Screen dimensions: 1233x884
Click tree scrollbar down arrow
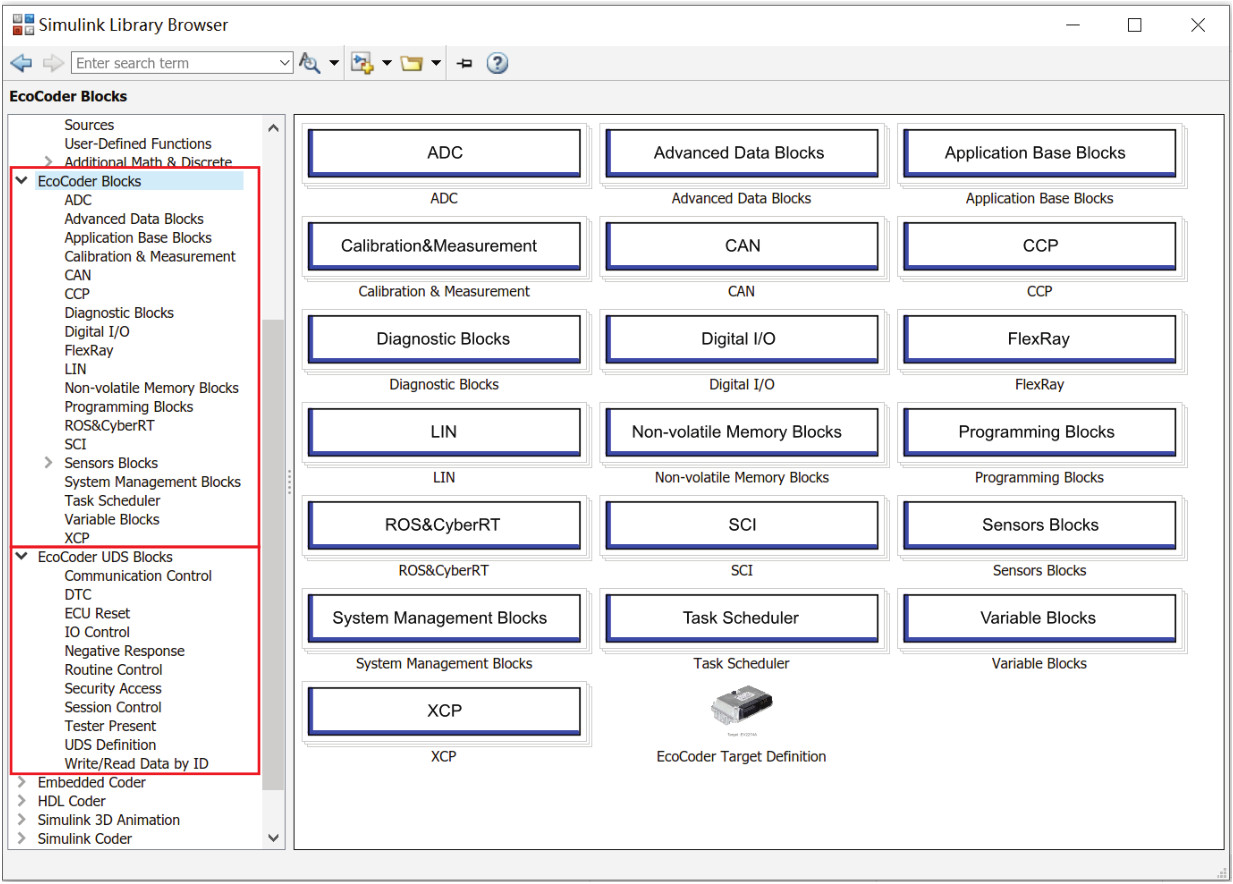(x=274, y=838)
